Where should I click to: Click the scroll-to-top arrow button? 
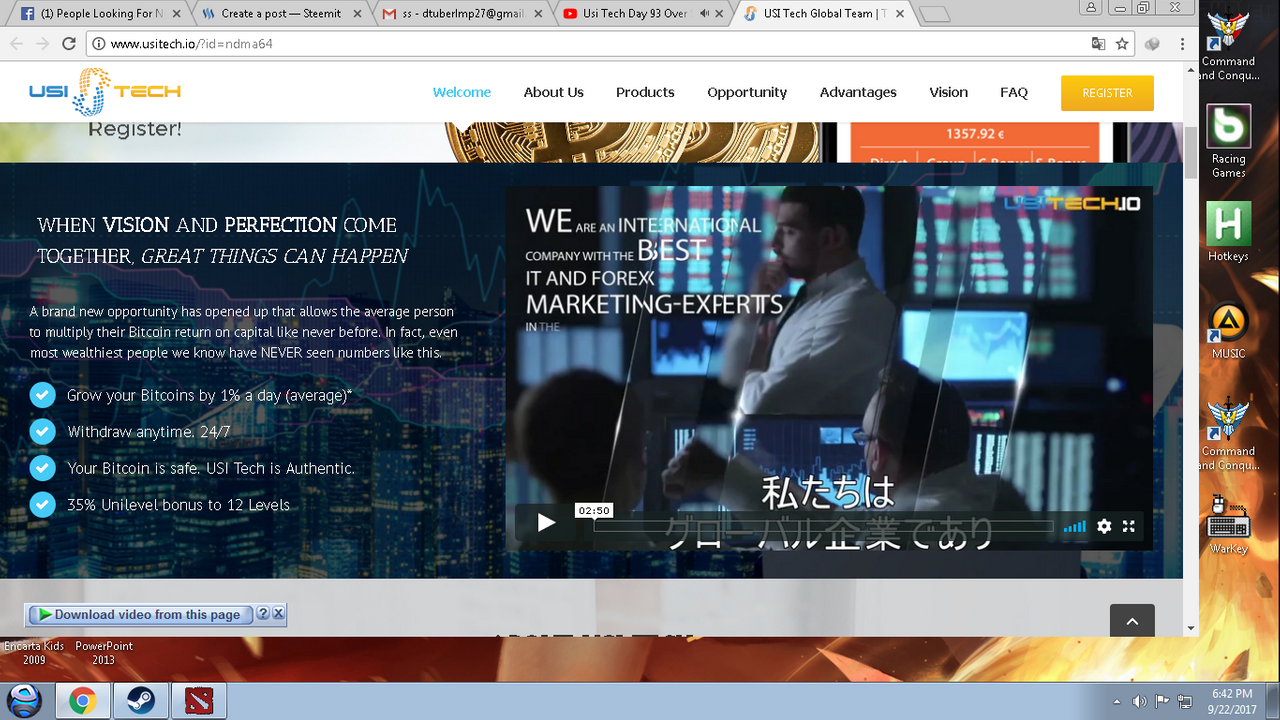(1132, 621)
